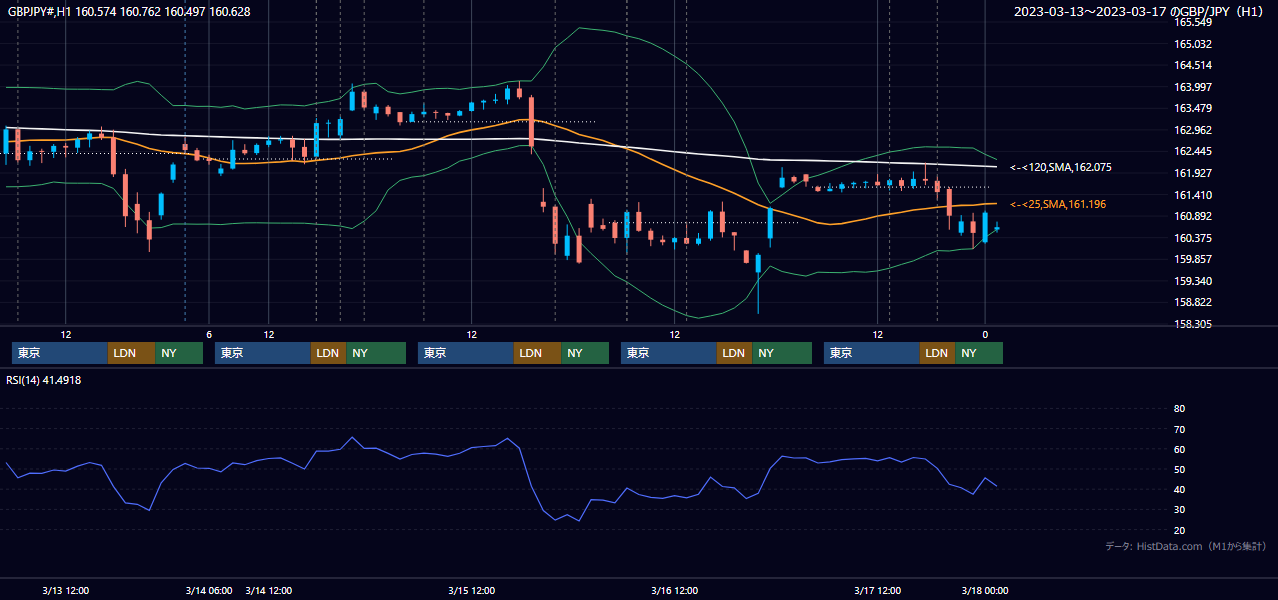
Task: Click the orange 25 SMA line end
Action: pyautogui.click(x=995, y=204)
